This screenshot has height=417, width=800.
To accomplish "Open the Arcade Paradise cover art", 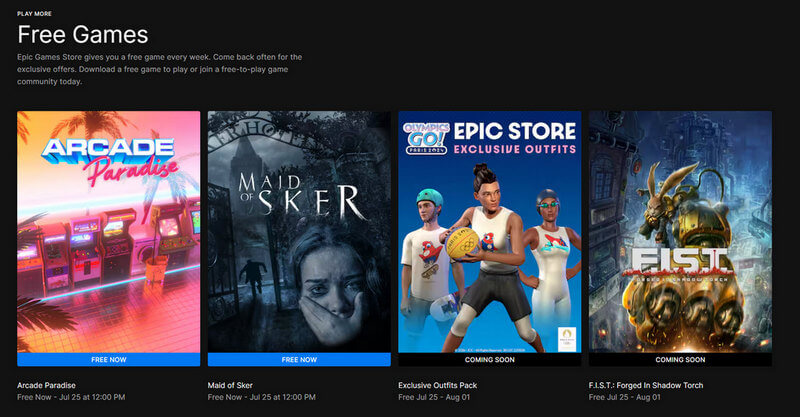I will (x=109, y=232).
